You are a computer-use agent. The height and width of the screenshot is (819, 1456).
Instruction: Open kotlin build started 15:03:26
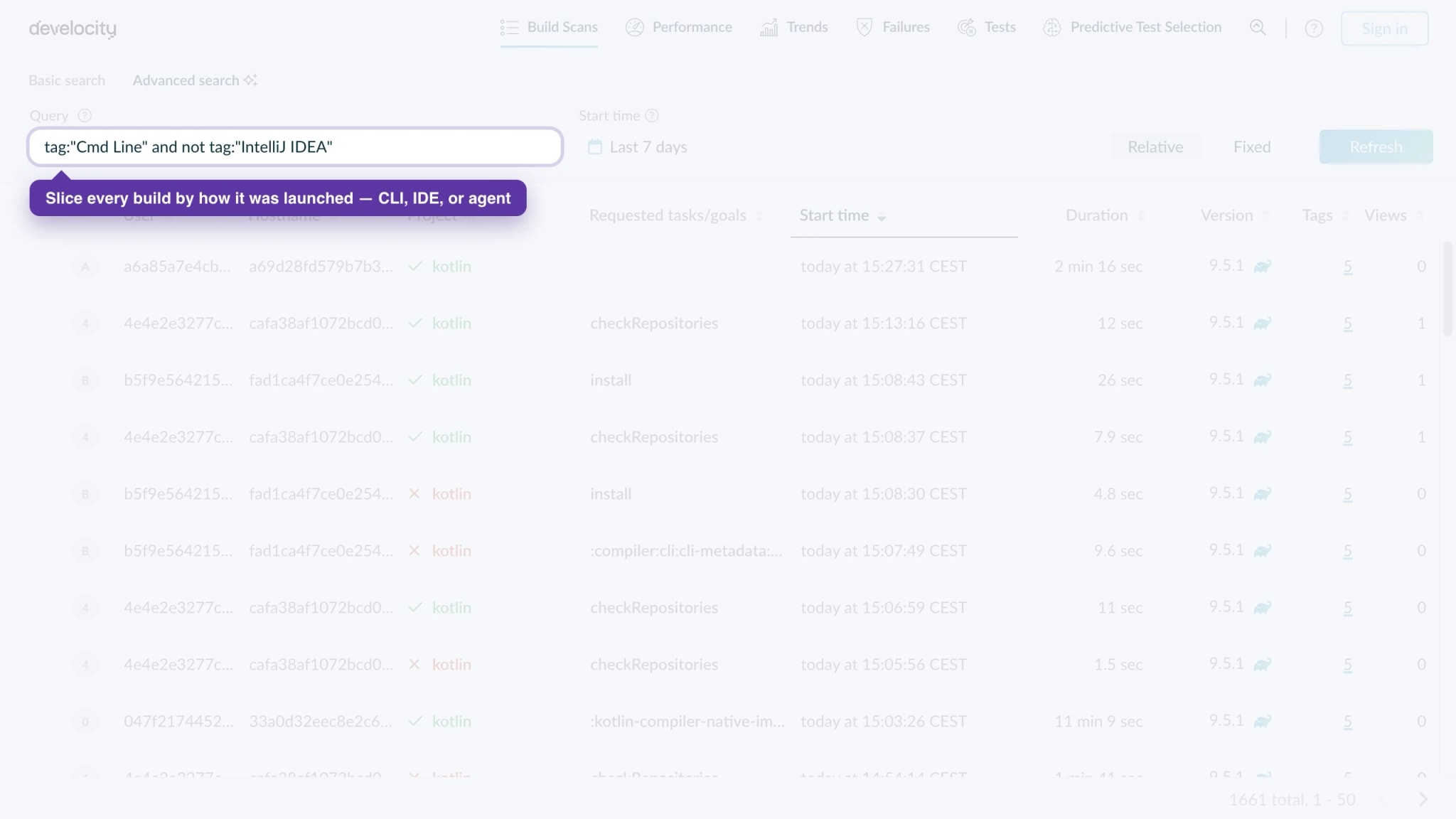[x=451, y=722]
